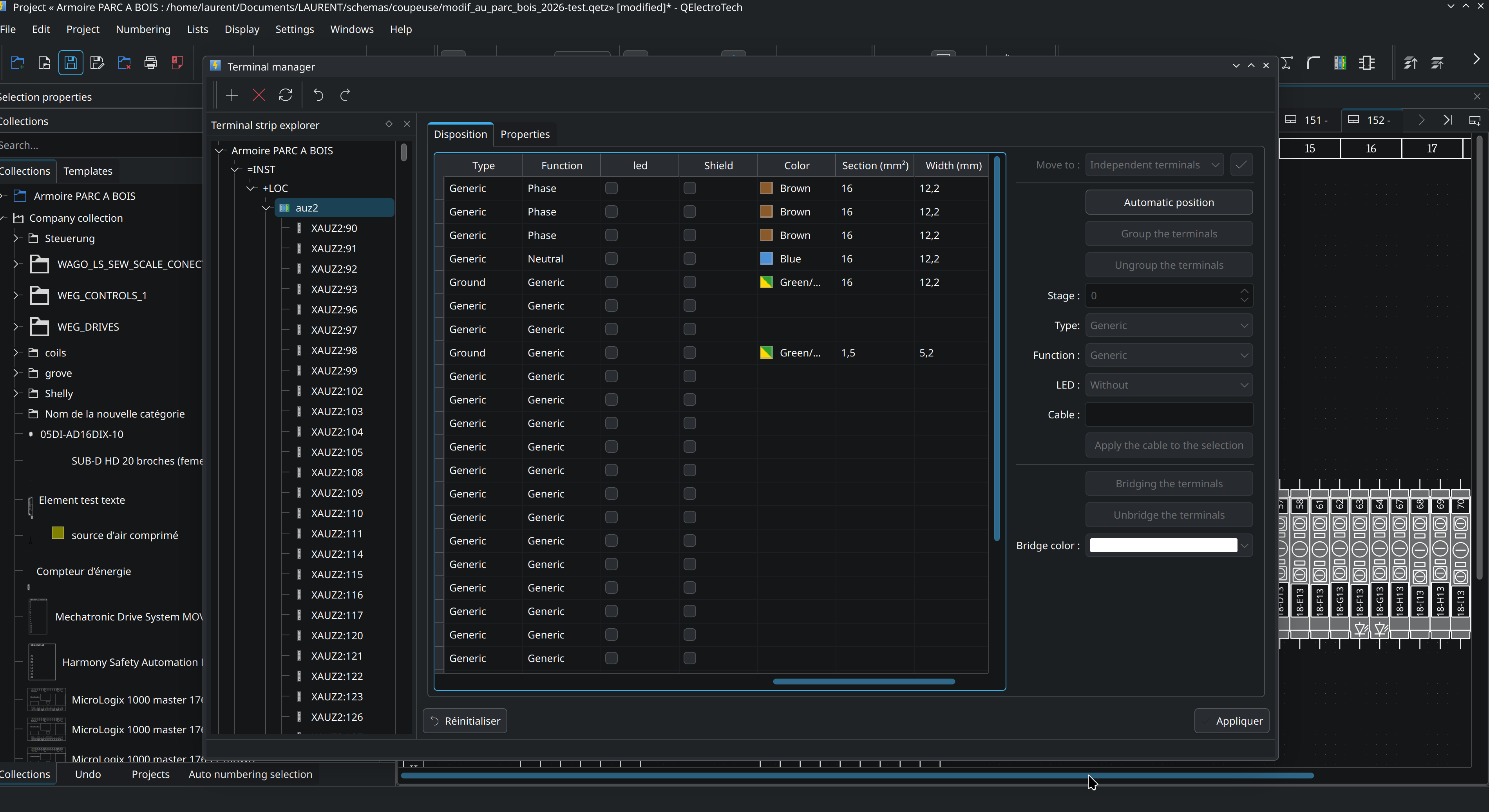The image size is (1489, 812).
Task: Click the rounded corner arc tool icon
Action: coord(1313,62)
